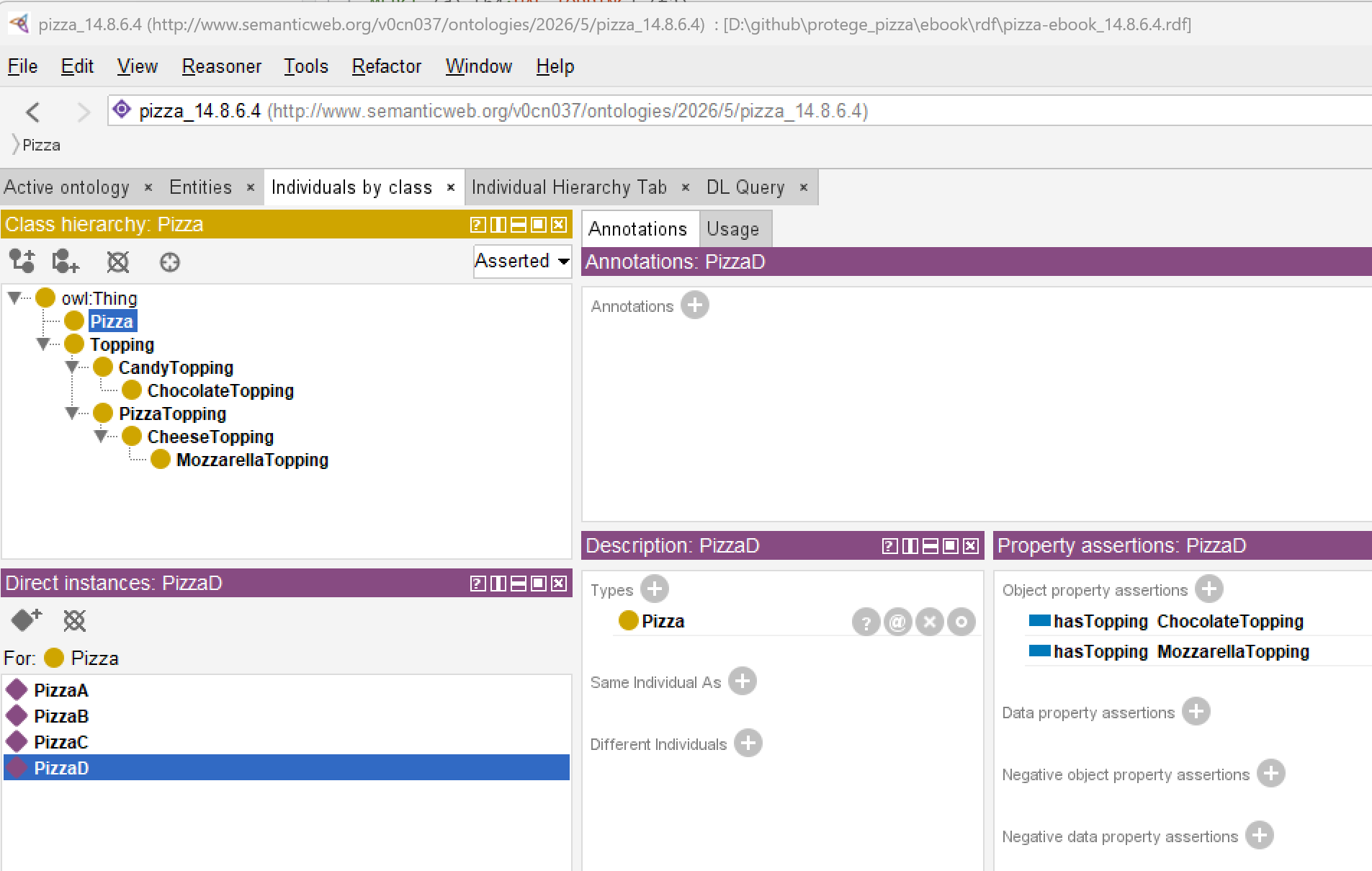Go forward with the right arrow button
The width and height of the screenshot is (1372, 871).
click(x=84, y=112)
